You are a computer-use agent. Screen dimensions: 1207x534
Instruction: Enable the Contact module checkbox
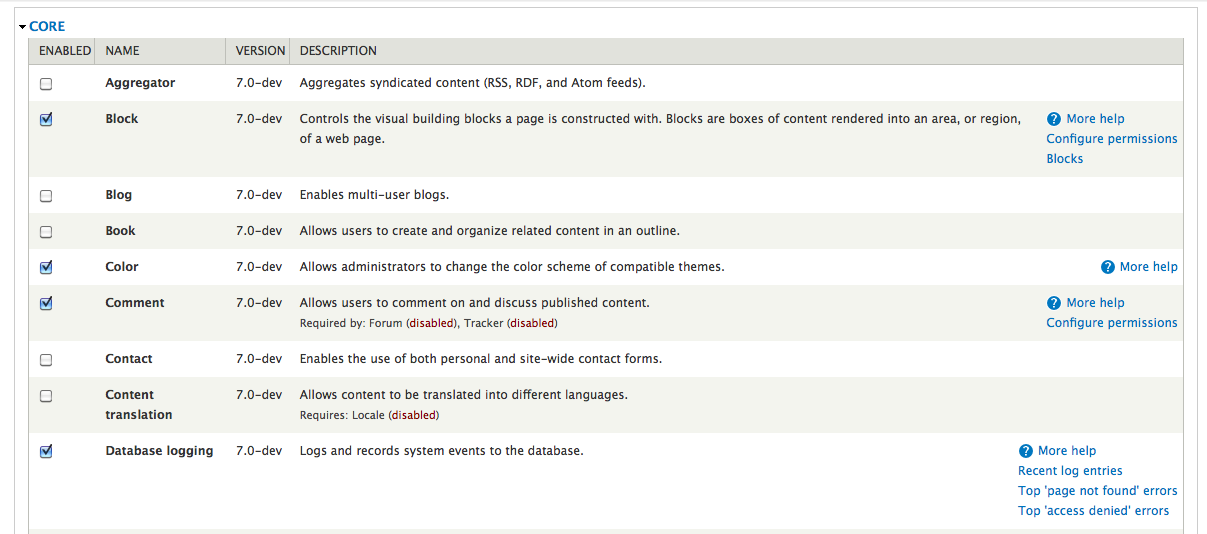coord(46,360)
